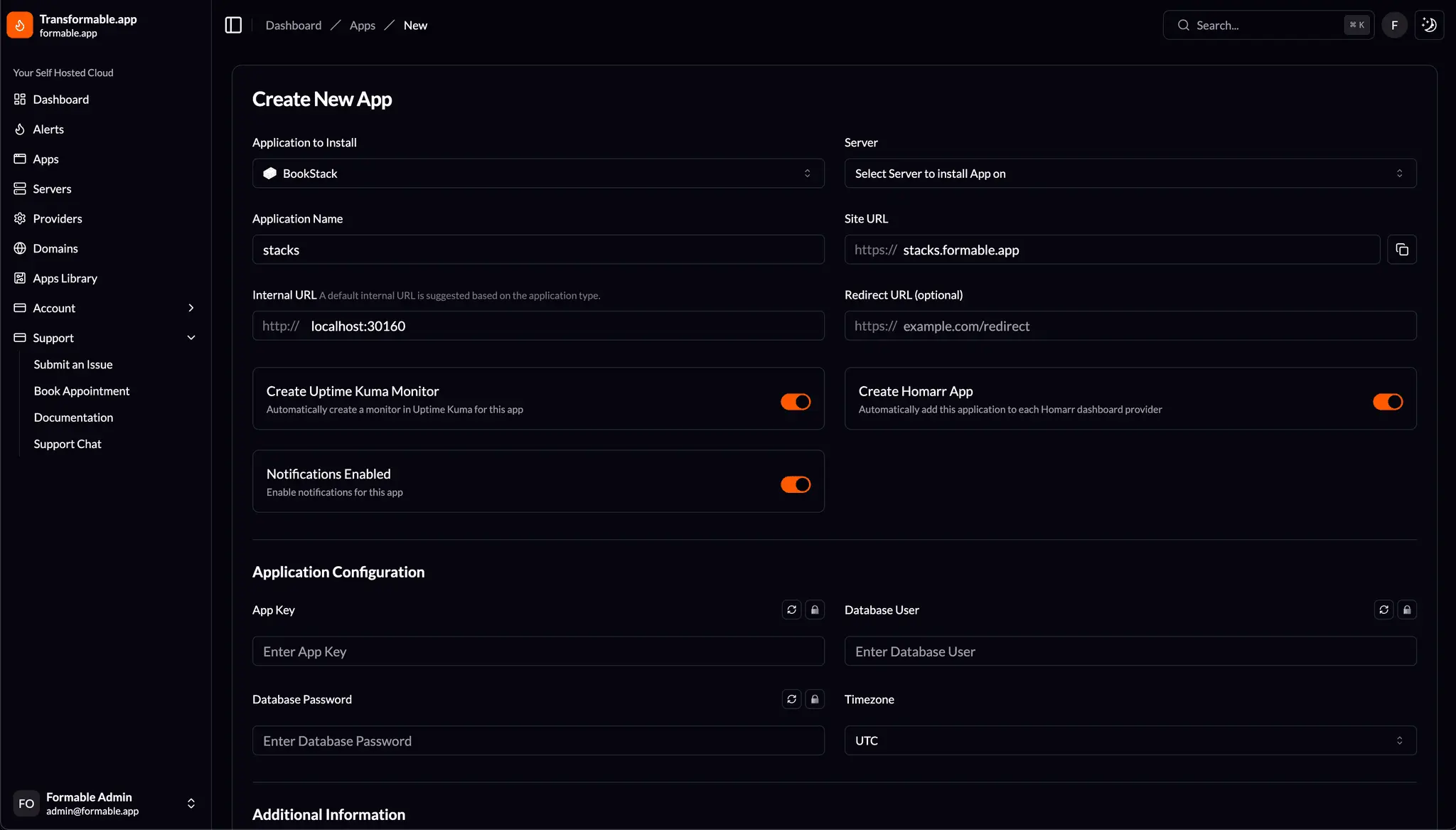1456x830 pixels.
Task: Click the Internal URL input field
Action: coord(538,326)
